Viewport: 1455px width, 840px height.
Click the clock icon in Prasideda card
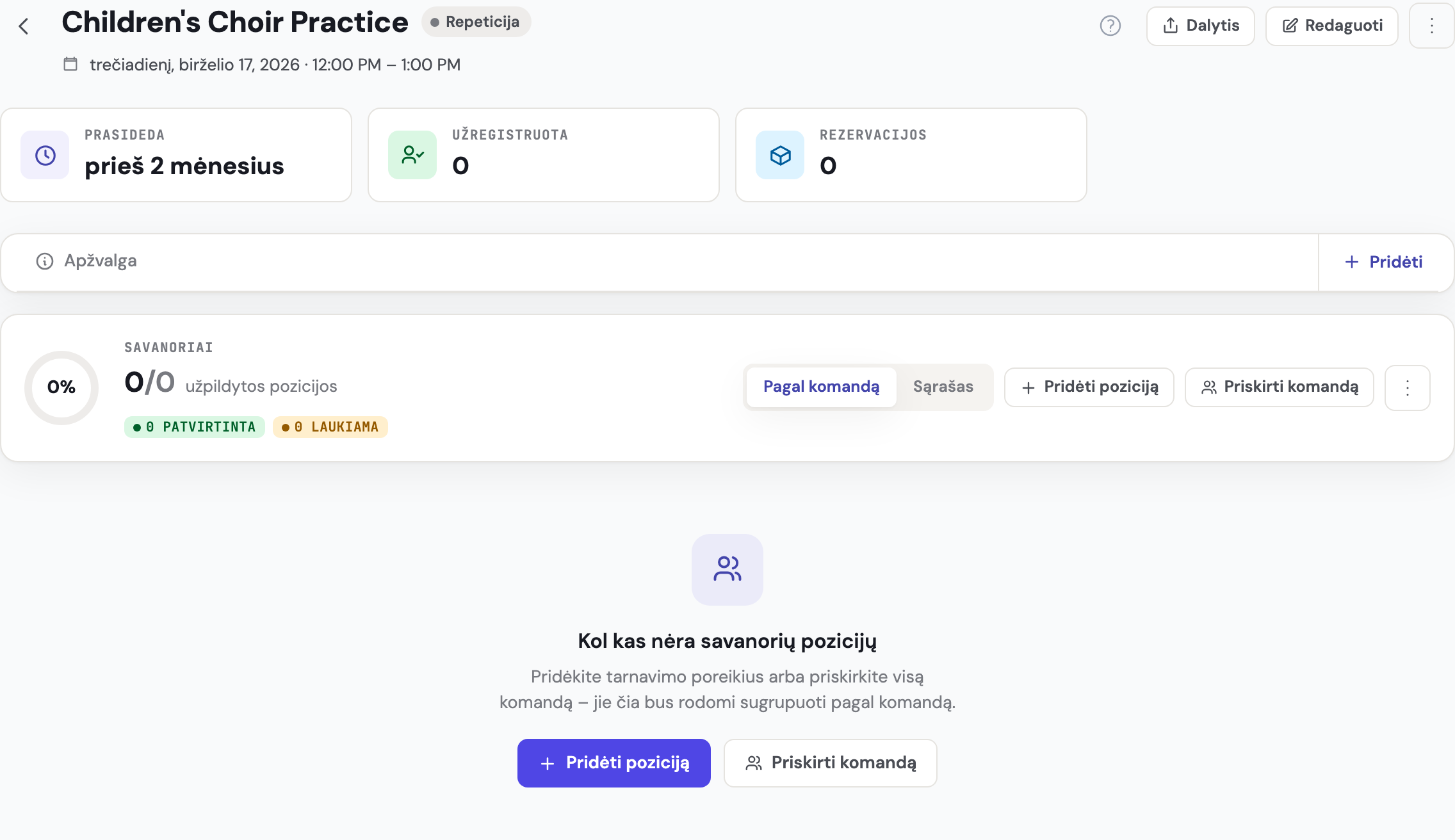[45, 155]
